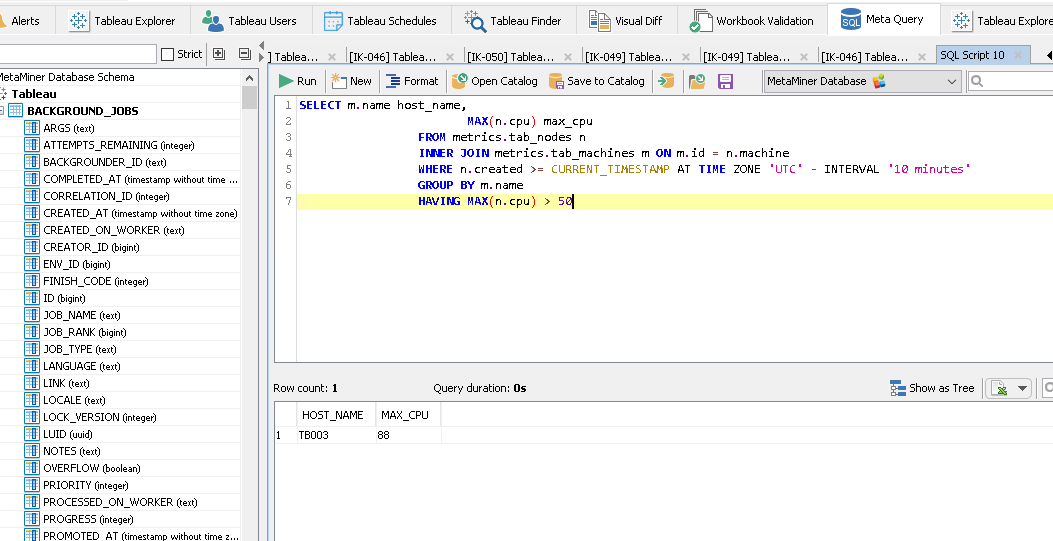
Task: Select the CORRELATION_ID column
Action: coord(106,196)
